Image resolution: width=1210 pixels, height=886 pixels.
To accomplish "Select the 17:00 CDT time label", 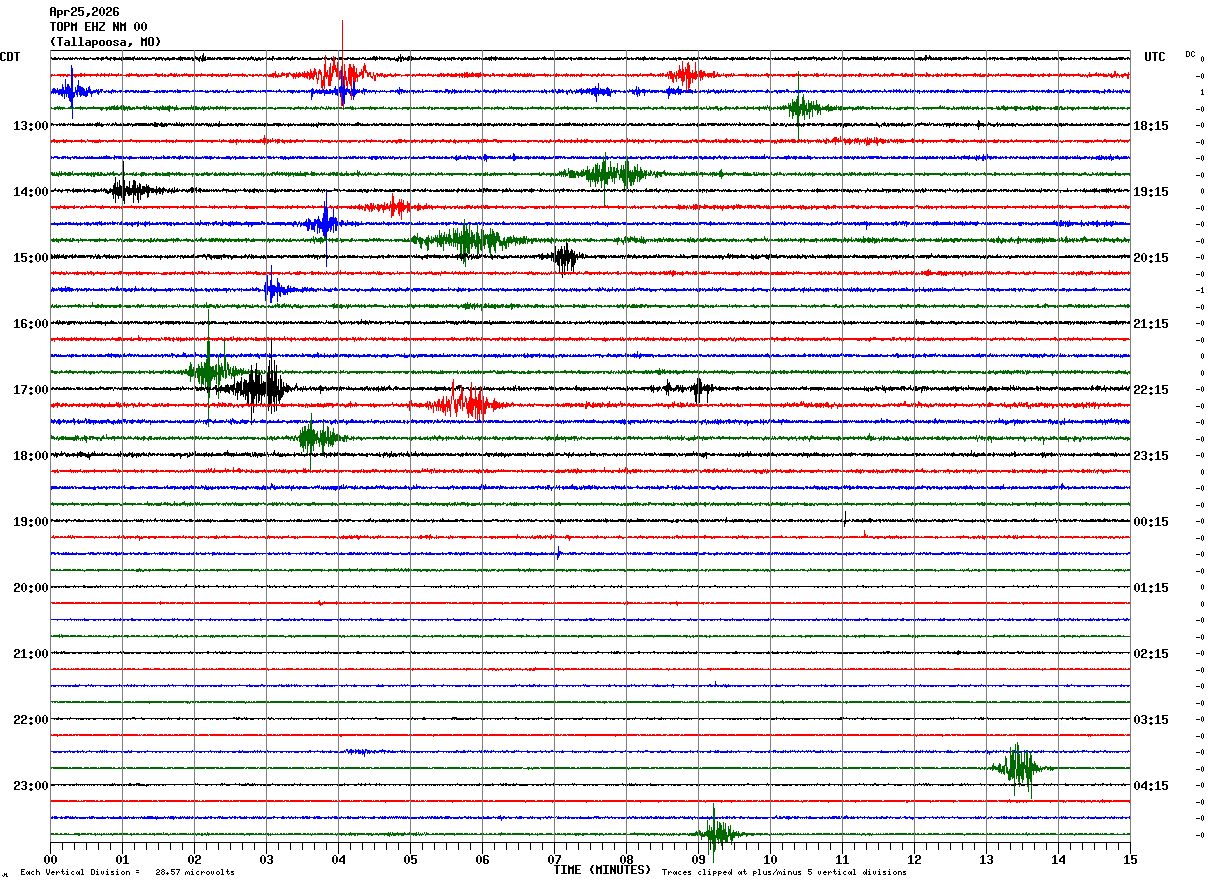I will click(x=31, y=390).
